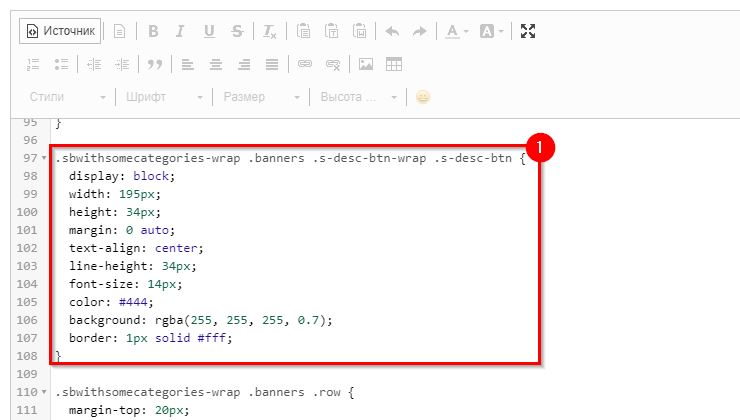Viewport: 740px width, 420px height.
Task: Expand the Высота line height dropdown
Action: point(357,97)
